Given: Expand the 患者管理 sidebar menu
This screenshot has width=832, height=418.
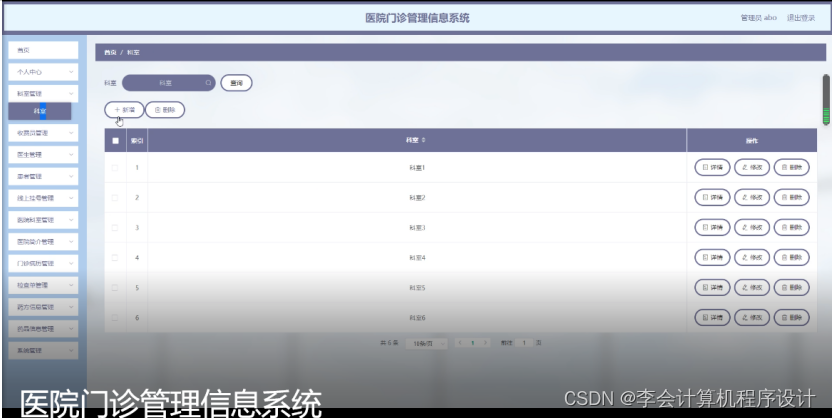Looking at the screenshot, I should click(x=43, y=176).
